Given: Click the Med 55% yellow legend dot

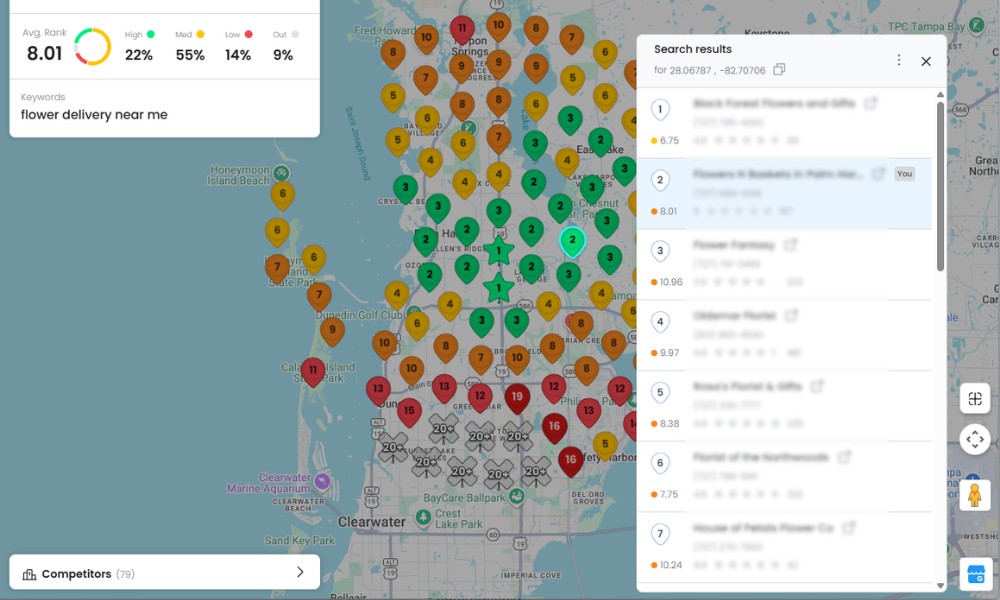Looking at the screenshot, I should 200,34.
